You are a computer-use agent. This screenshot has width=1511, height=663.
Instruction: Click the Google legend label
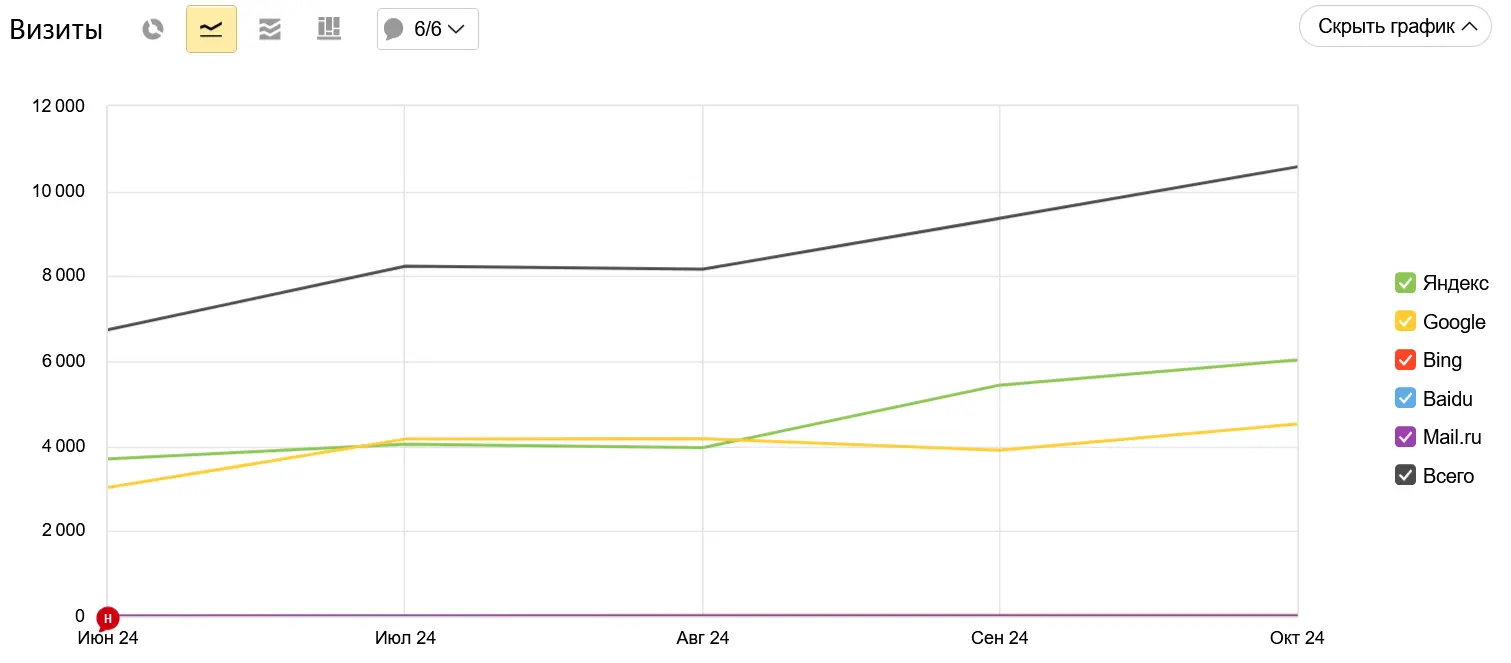point(1454,322)
